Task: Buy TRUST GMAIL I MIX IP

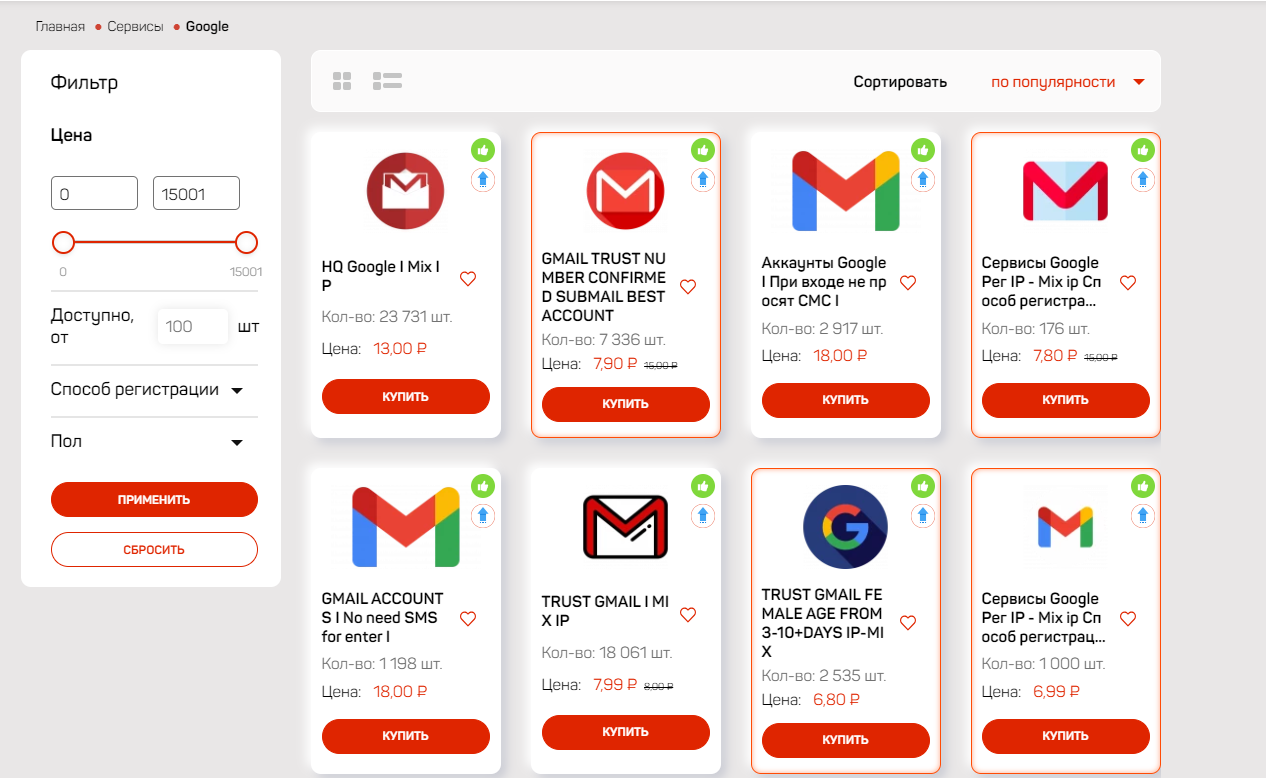Action: point(626,732)
